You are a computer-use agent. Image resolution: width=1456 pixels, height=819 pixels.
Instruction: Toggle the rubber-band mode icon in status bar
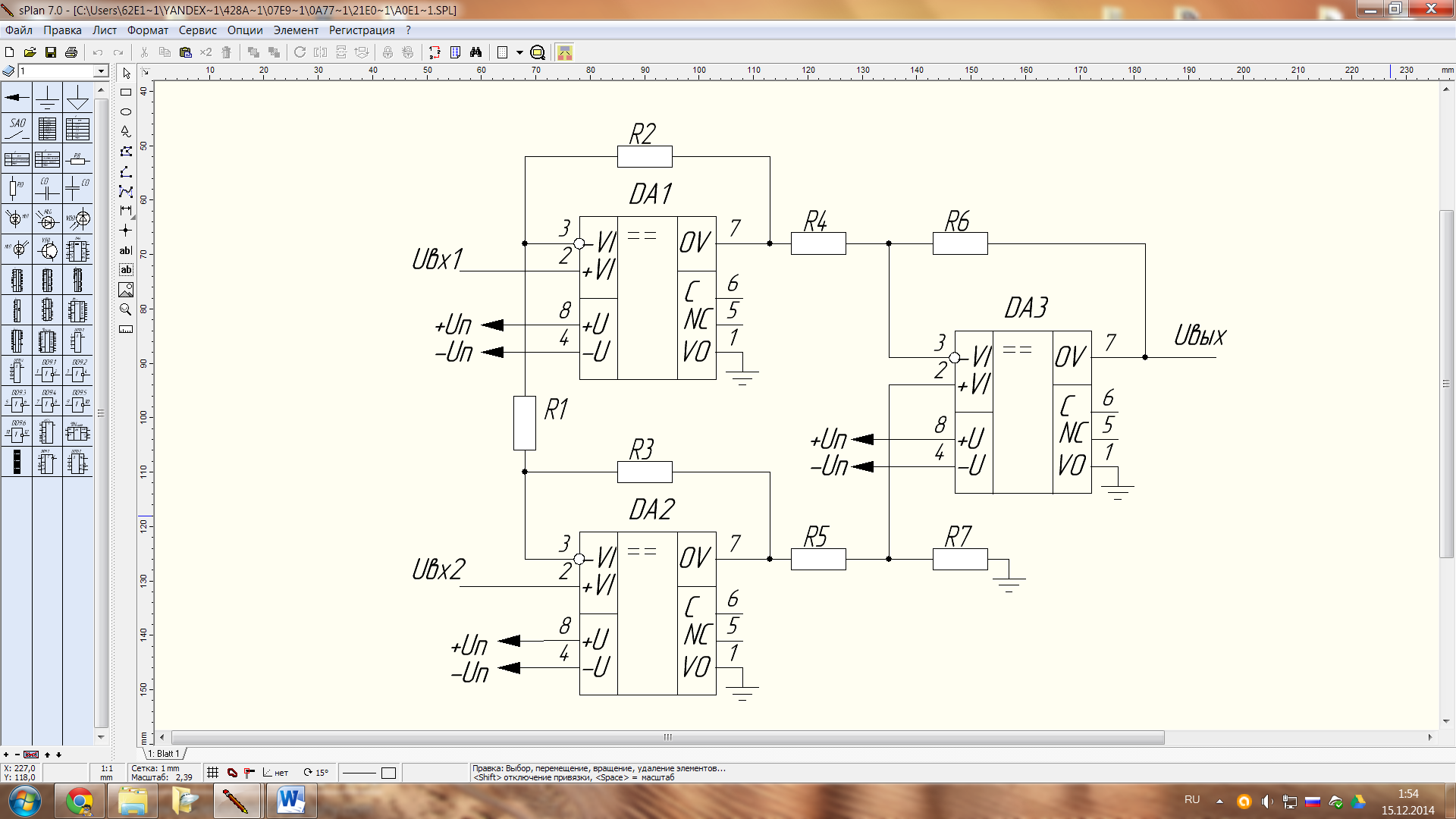click(249, 773)
